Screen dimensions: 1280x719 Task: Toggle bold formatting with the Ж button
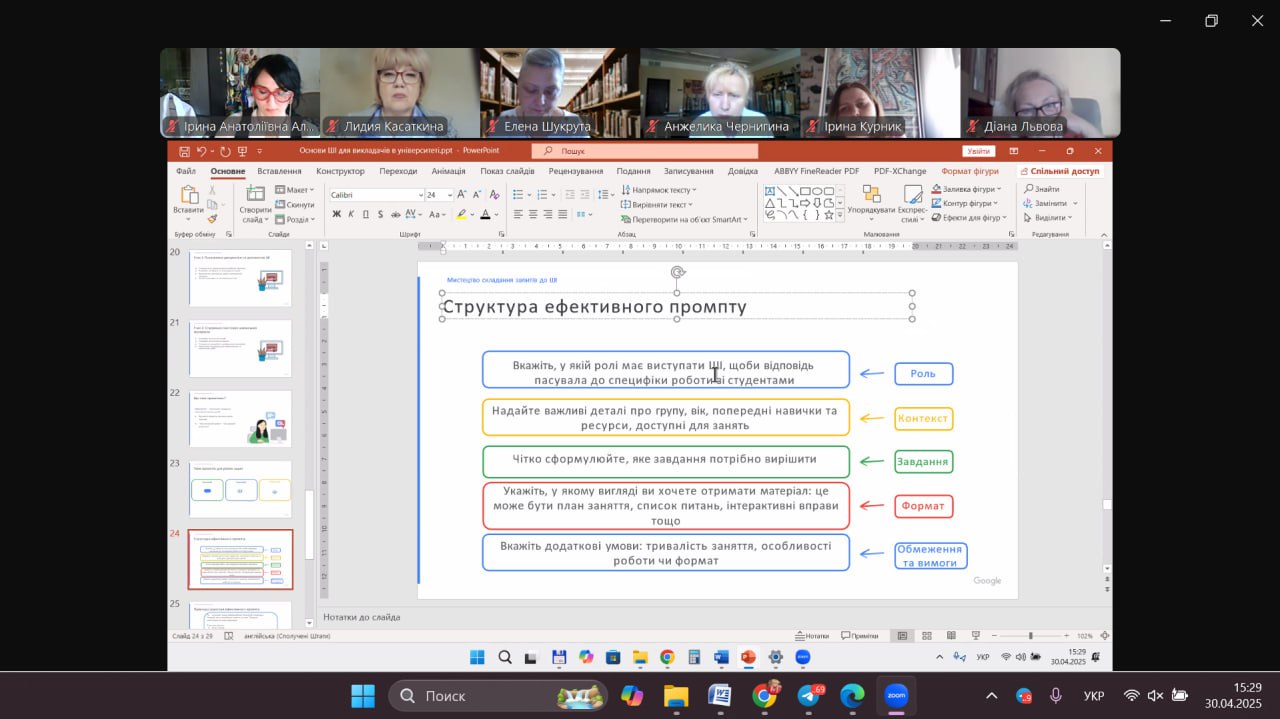337,214
